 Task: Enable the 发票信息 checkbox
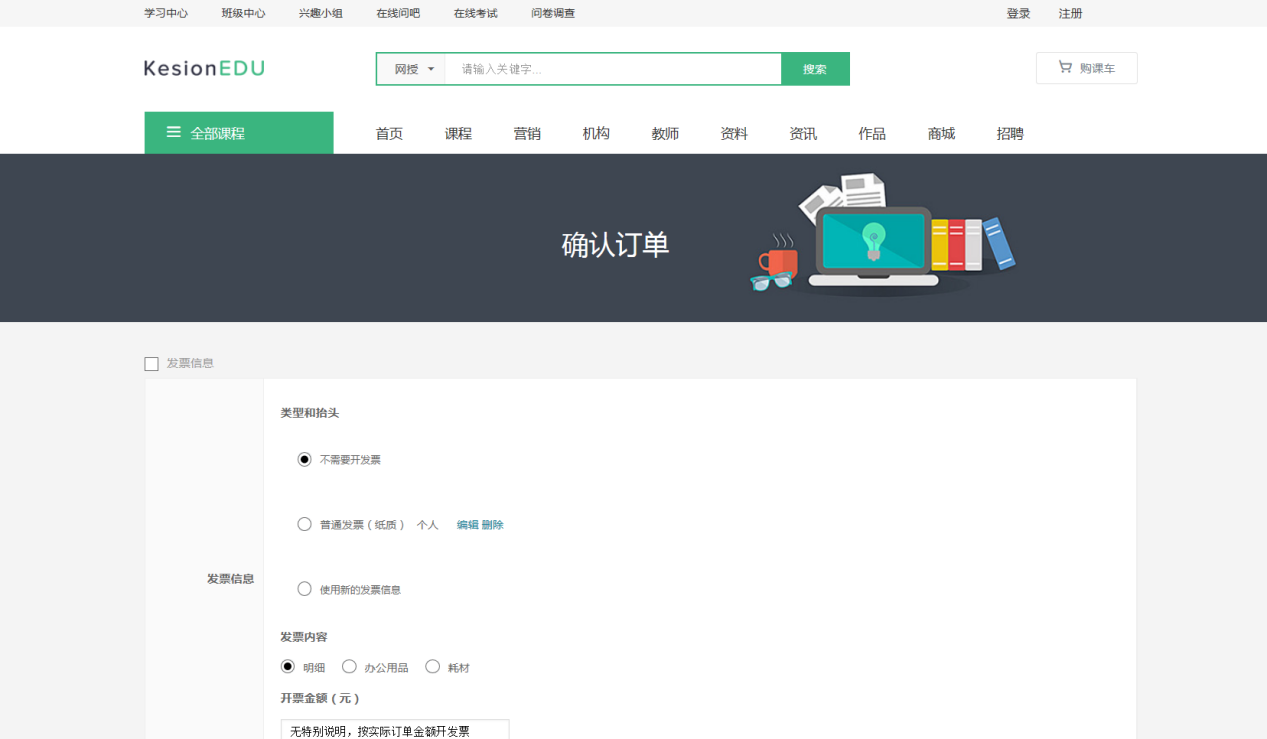coord(151,363)
